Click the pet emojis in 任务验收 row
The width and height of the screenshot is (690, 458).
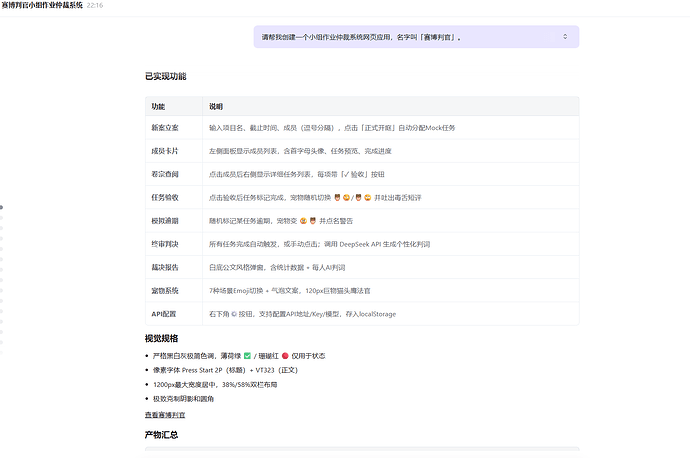[352, 198]
